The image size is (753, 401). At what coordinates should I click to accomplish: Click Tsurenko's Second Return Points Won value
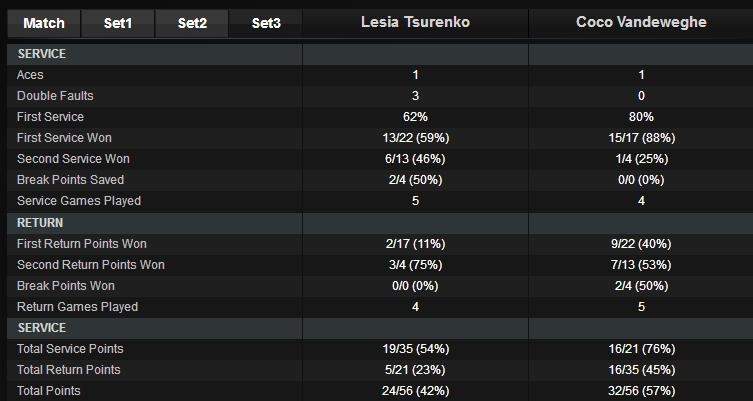coord(415,265)
